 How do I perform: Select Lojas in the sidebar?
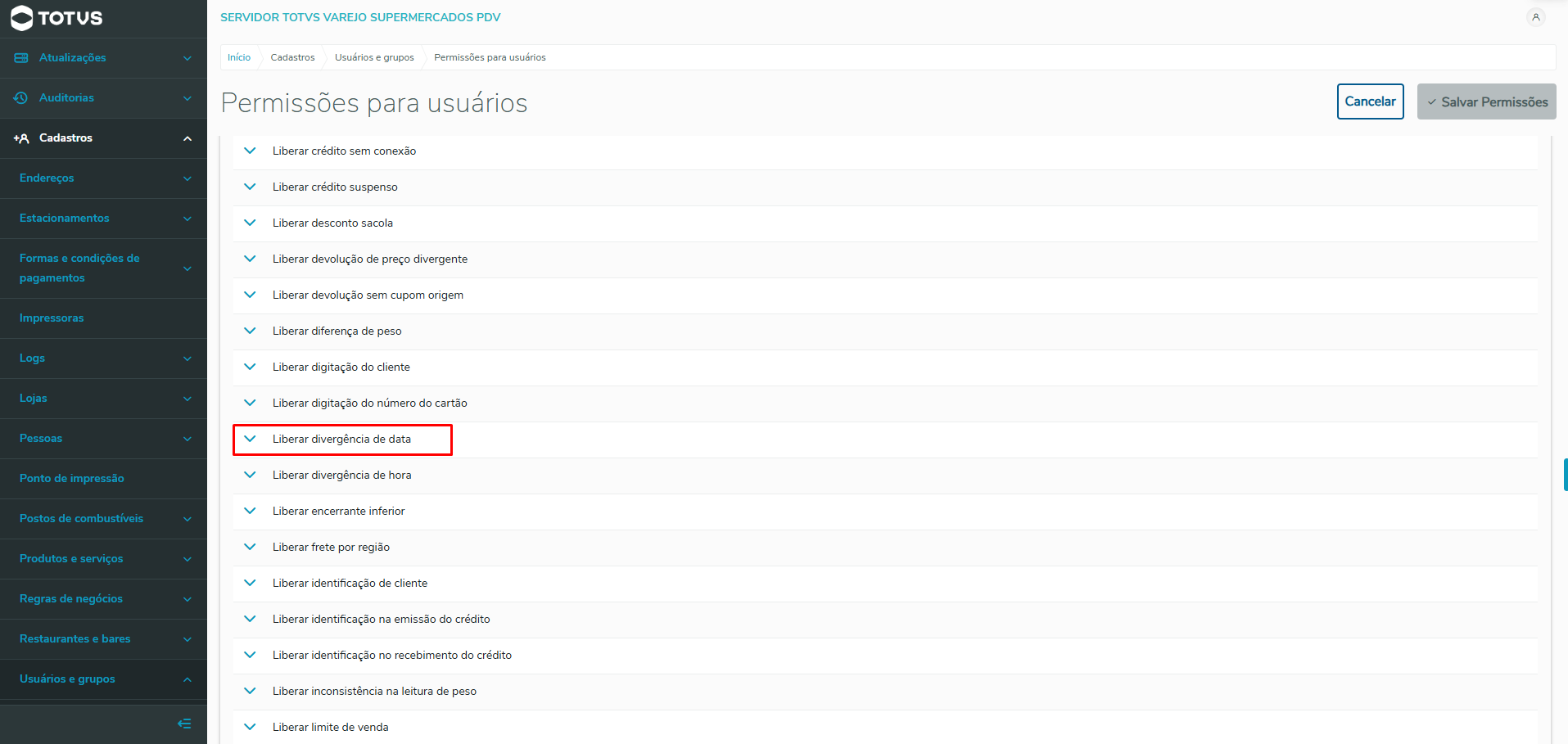coord(103,399)
